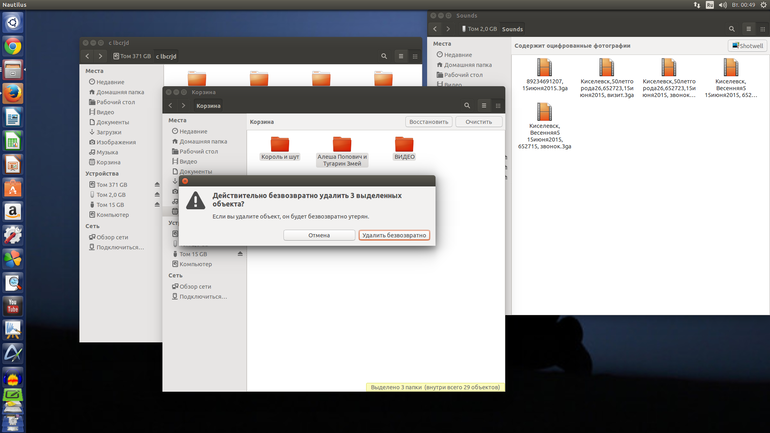Viewport: 770px width, 433px height.
Task: Select the Король и шут folder
Action: pos(280,148)
